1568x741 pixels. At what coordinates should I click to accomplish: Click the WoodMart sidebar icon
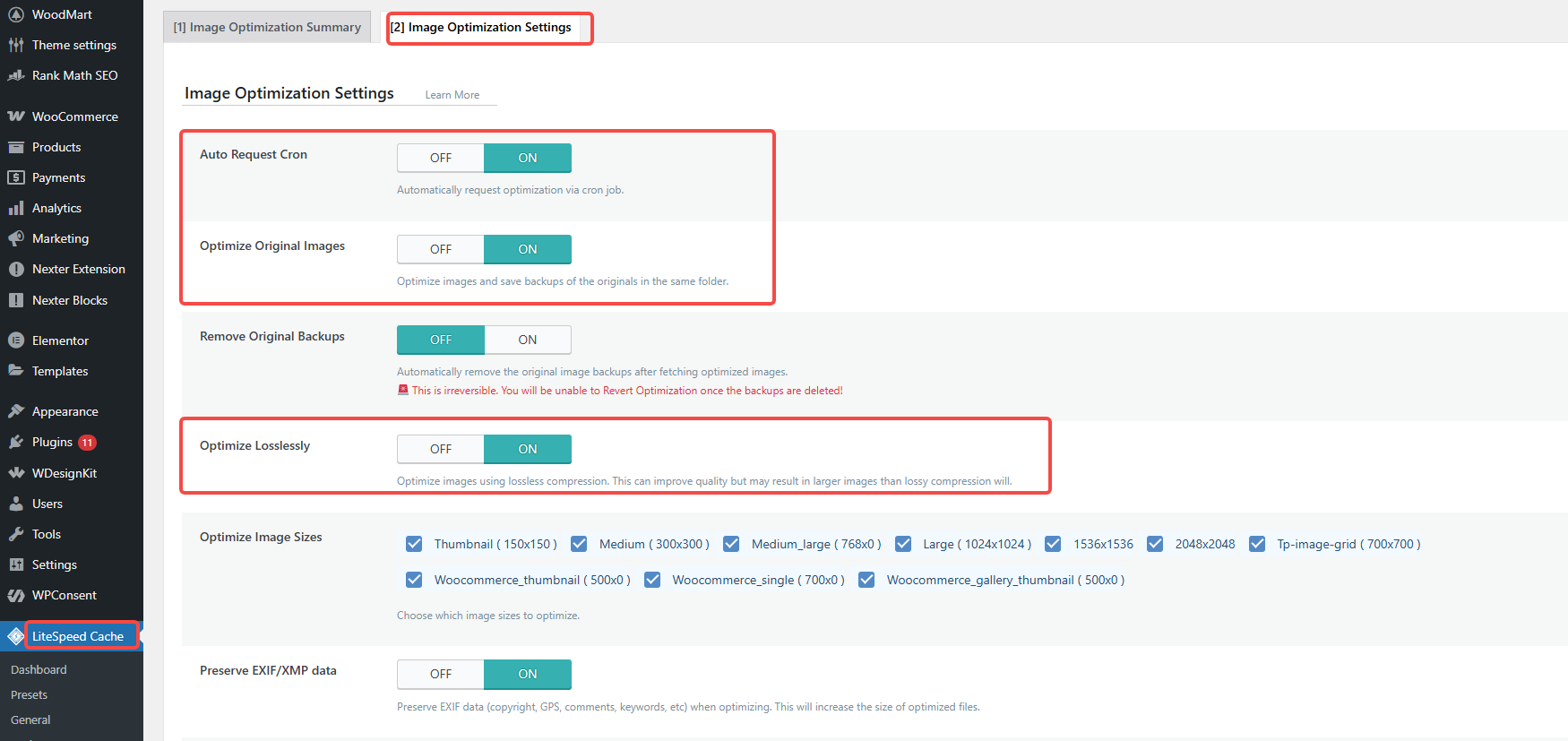pos(16,14)
